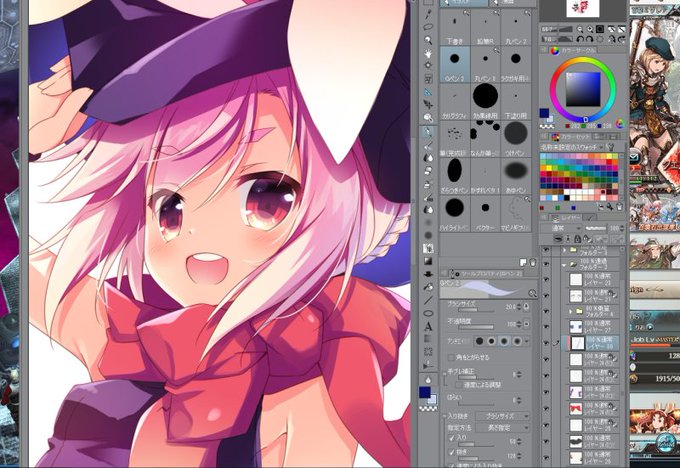The image size is (680, 468).
Task: Toggle the 角をとがらせる checkbox
Action: pyautogui.click(x=451, y=357)
